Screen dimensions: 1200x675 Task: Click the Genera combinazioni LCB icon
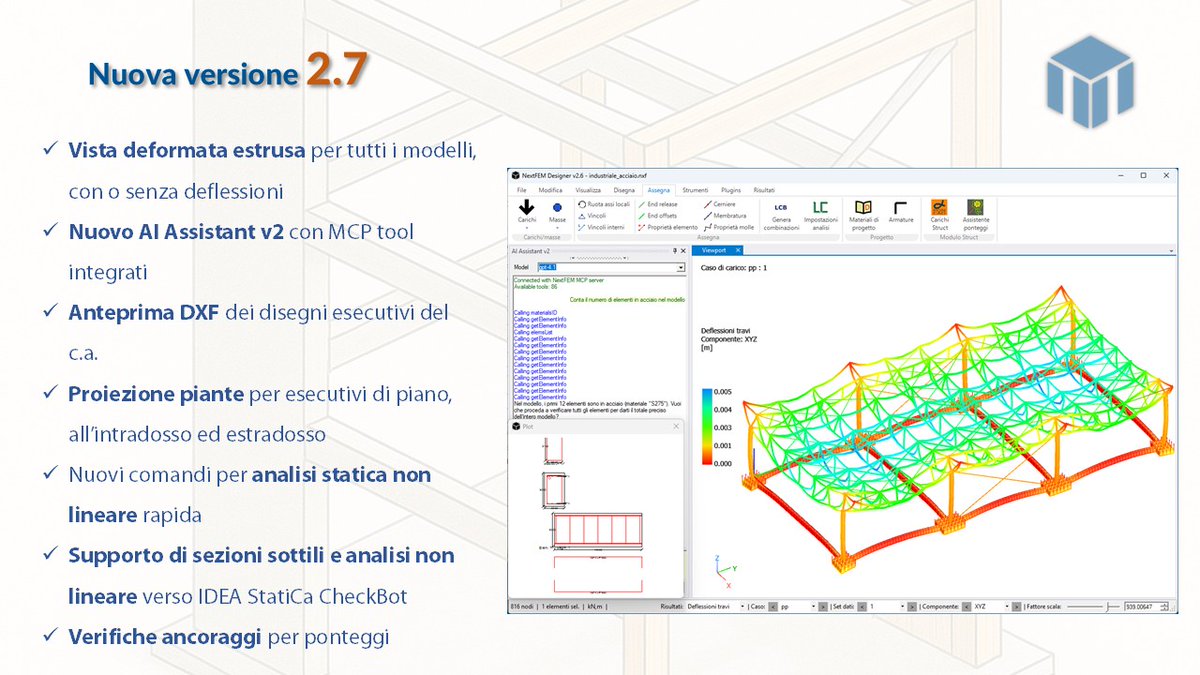pyautogui.click(x=781, y=207)
